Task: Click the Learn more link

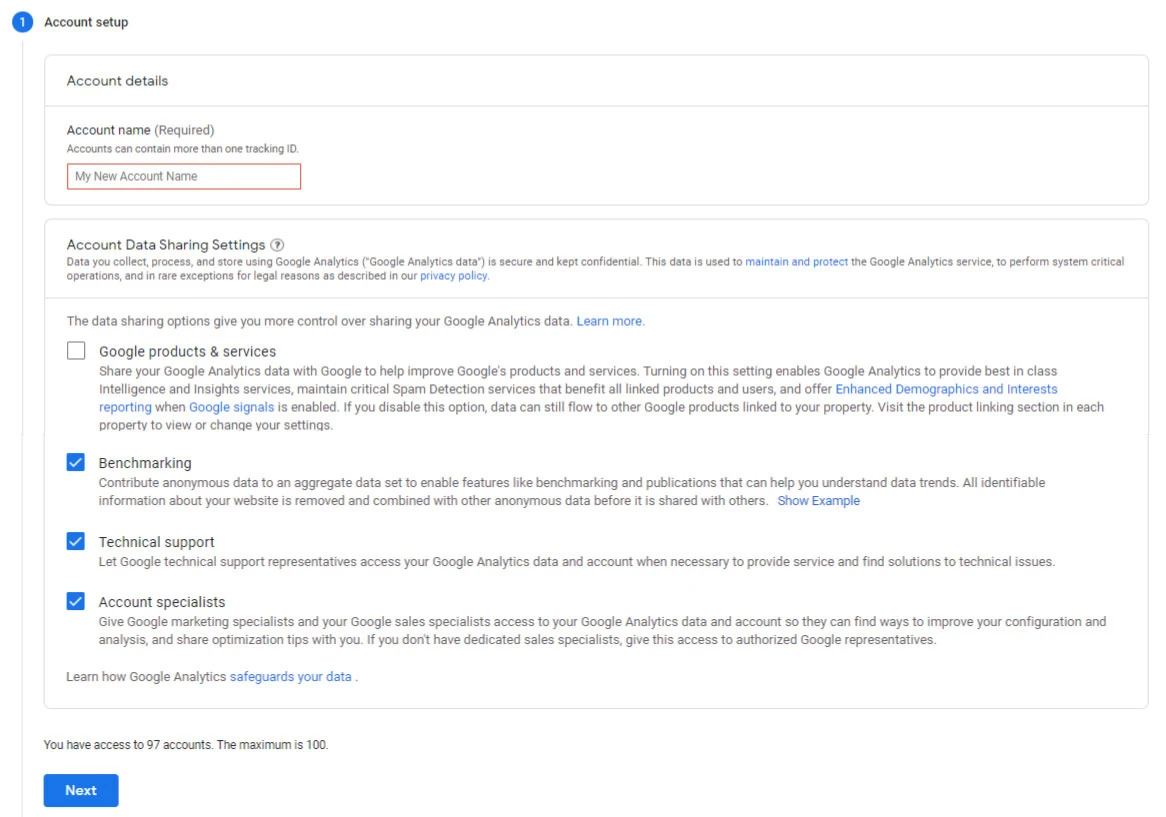Action: (x=610, y=321)
